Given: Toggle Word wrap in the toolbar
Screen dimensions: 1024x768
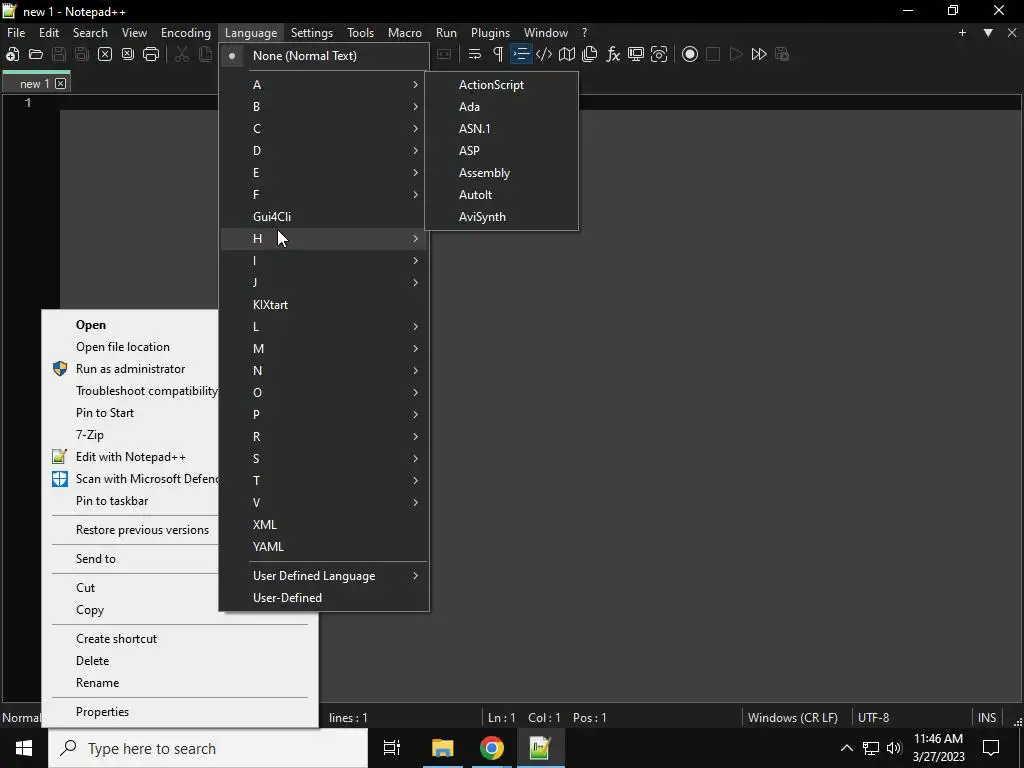Looking at the screenshot, I should (x=474, y=54).
